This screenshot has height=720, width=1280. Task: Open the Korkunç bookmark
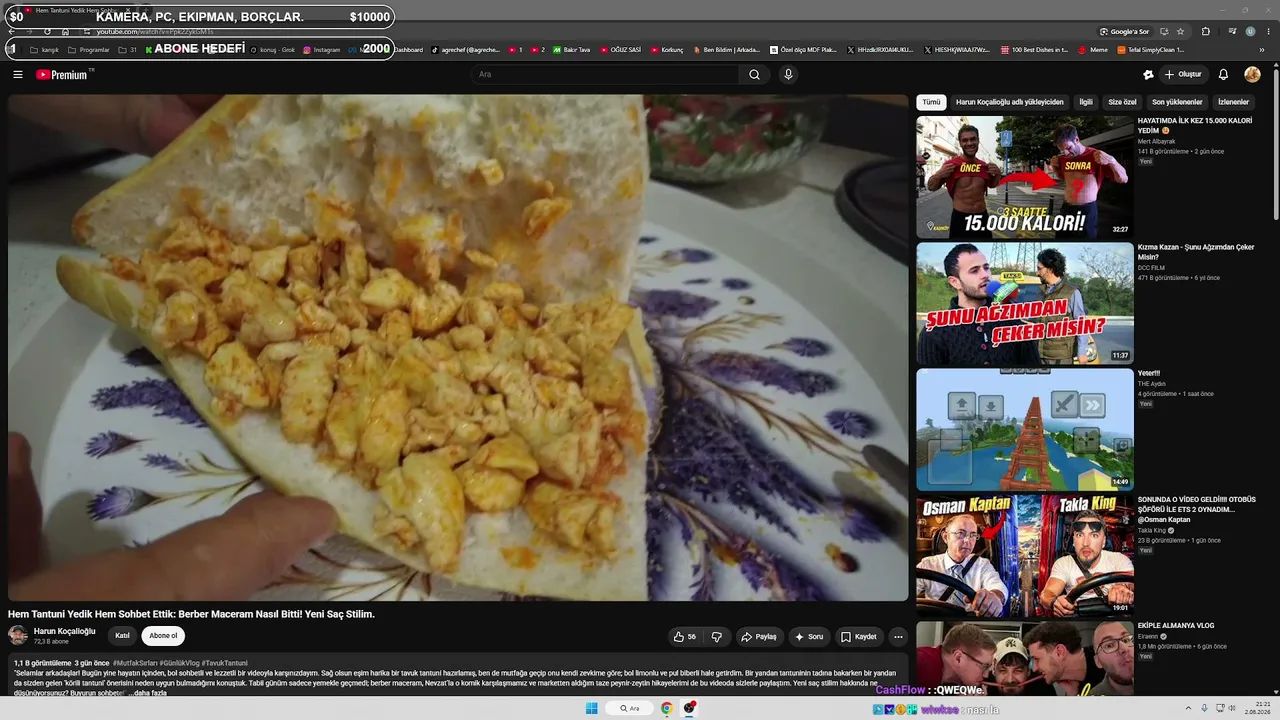click(x=667, y=49)
